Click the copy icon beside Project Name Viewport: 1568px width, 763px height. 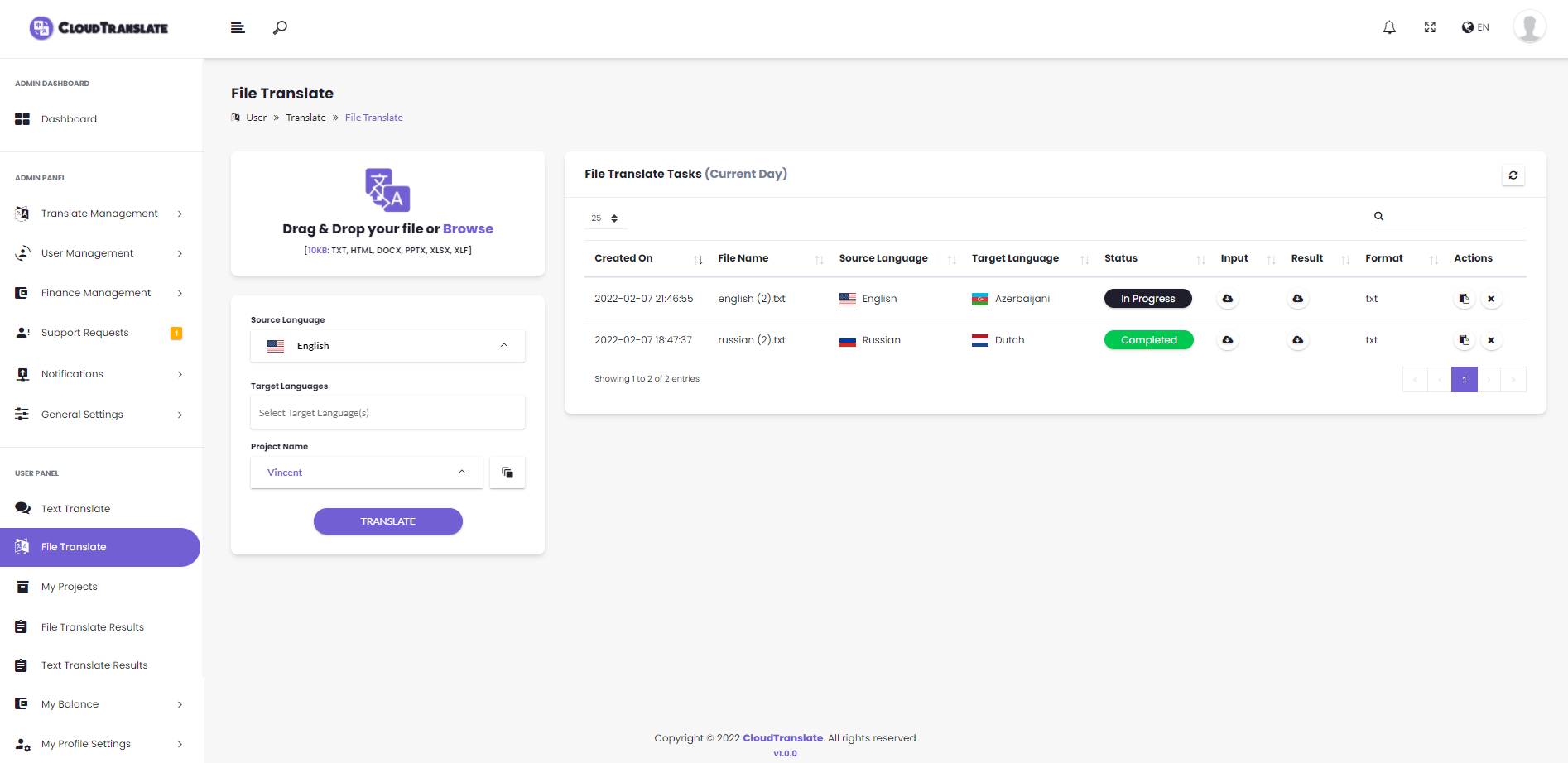(x=507, y=473)
